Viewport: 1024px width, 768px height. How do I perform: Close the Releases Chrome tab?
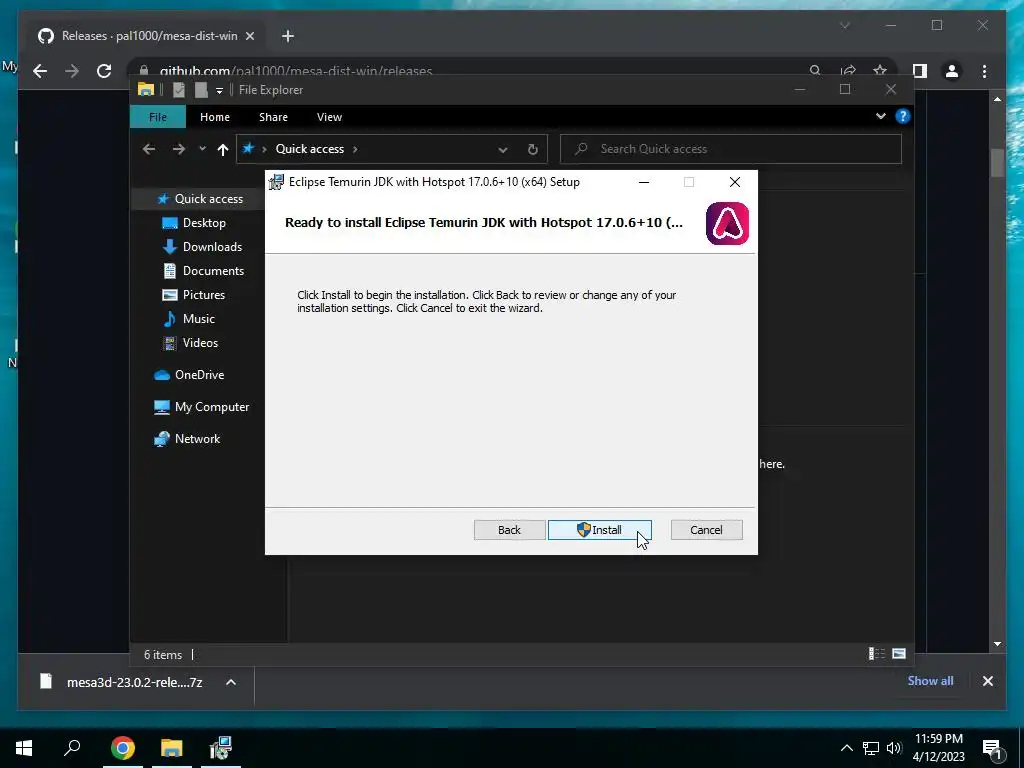click(249, 36)
